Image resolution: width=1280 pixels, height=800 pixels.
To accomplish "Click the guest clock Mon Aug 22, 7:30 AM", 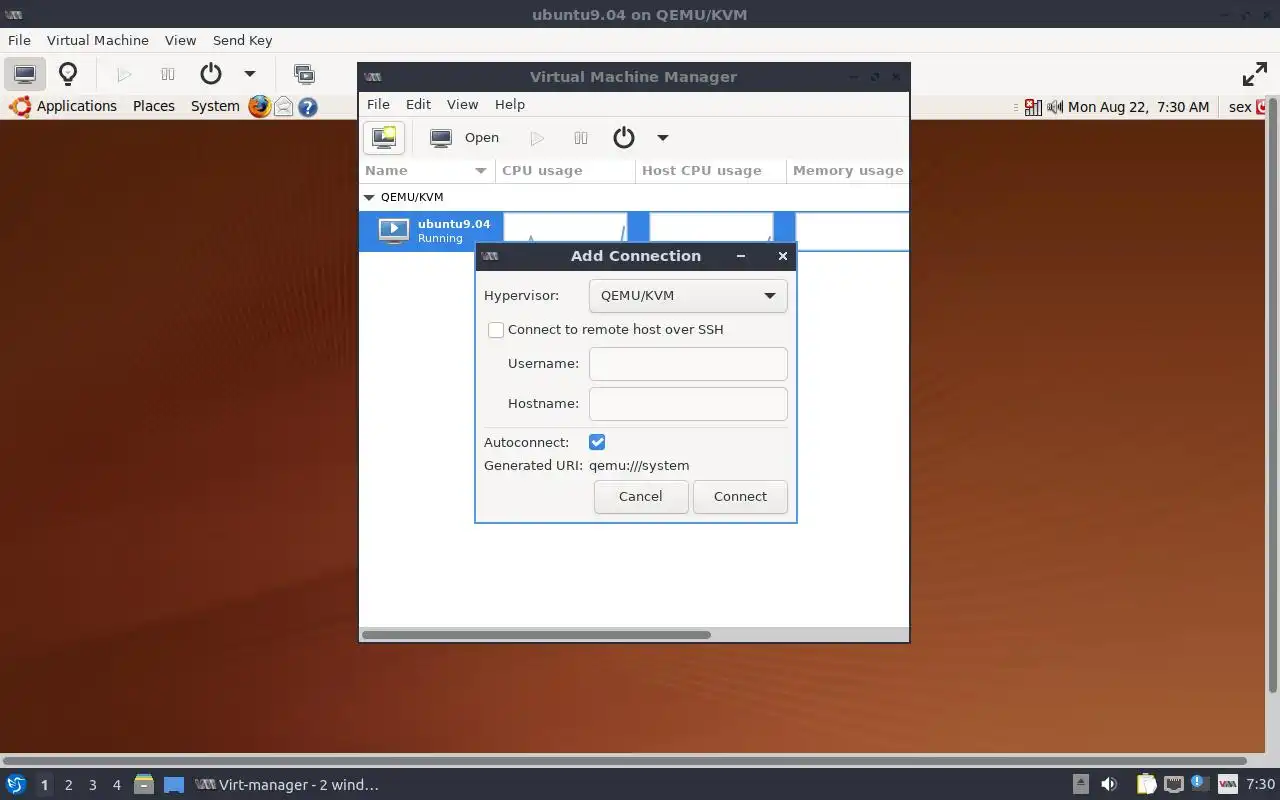I will [1138, 107].
